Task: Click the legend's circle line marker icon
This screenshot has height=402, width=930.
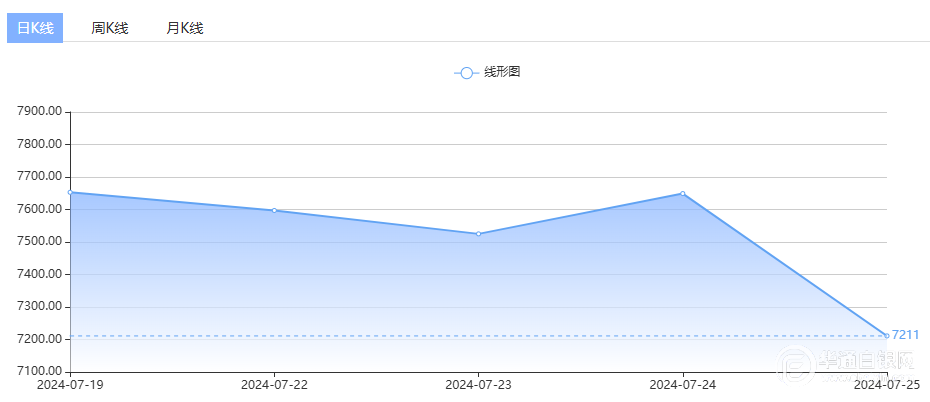Action: pos(466,73)
